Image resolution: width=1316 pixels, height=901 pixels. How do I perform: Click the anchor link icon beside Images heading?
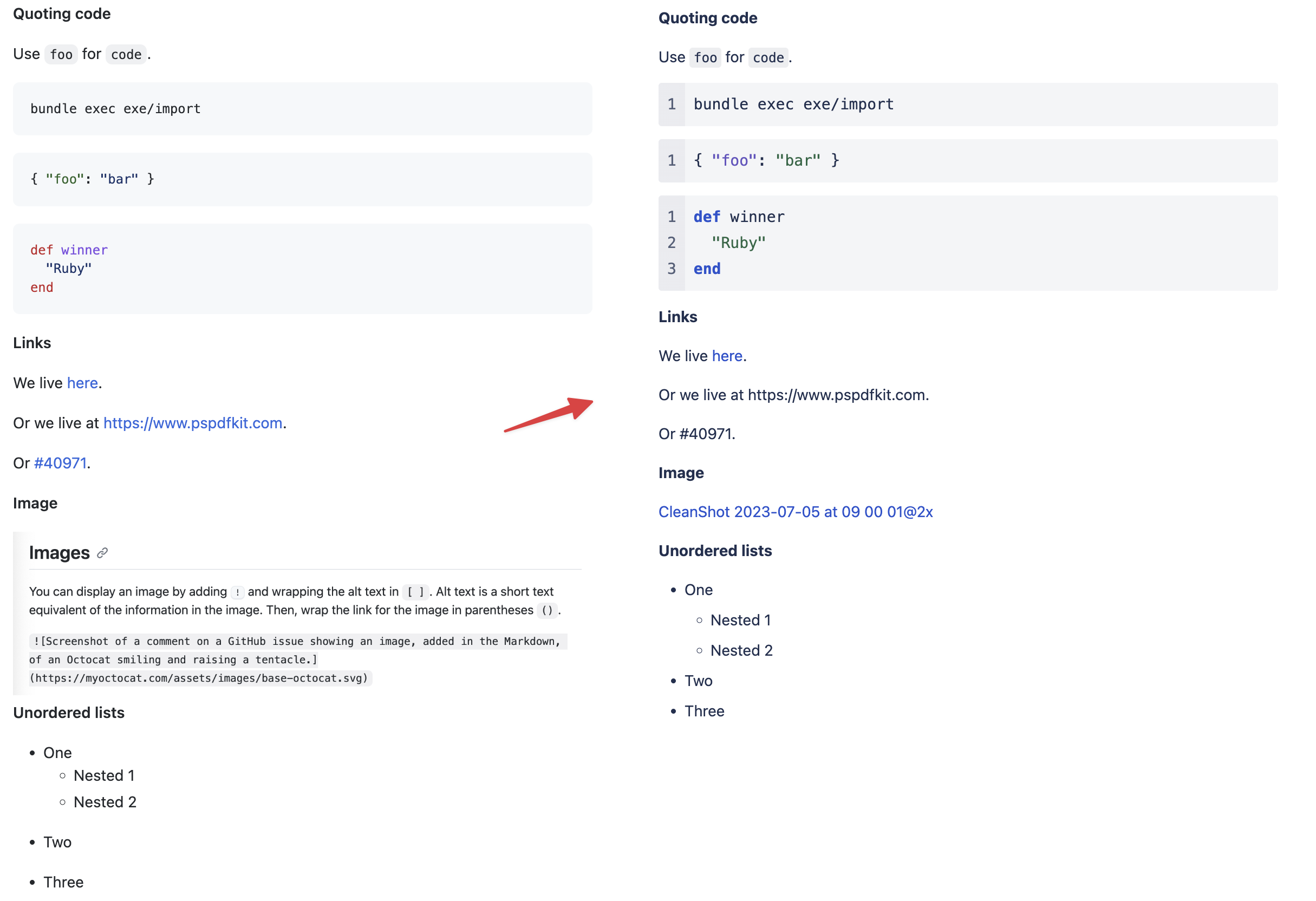coord(102,553)
